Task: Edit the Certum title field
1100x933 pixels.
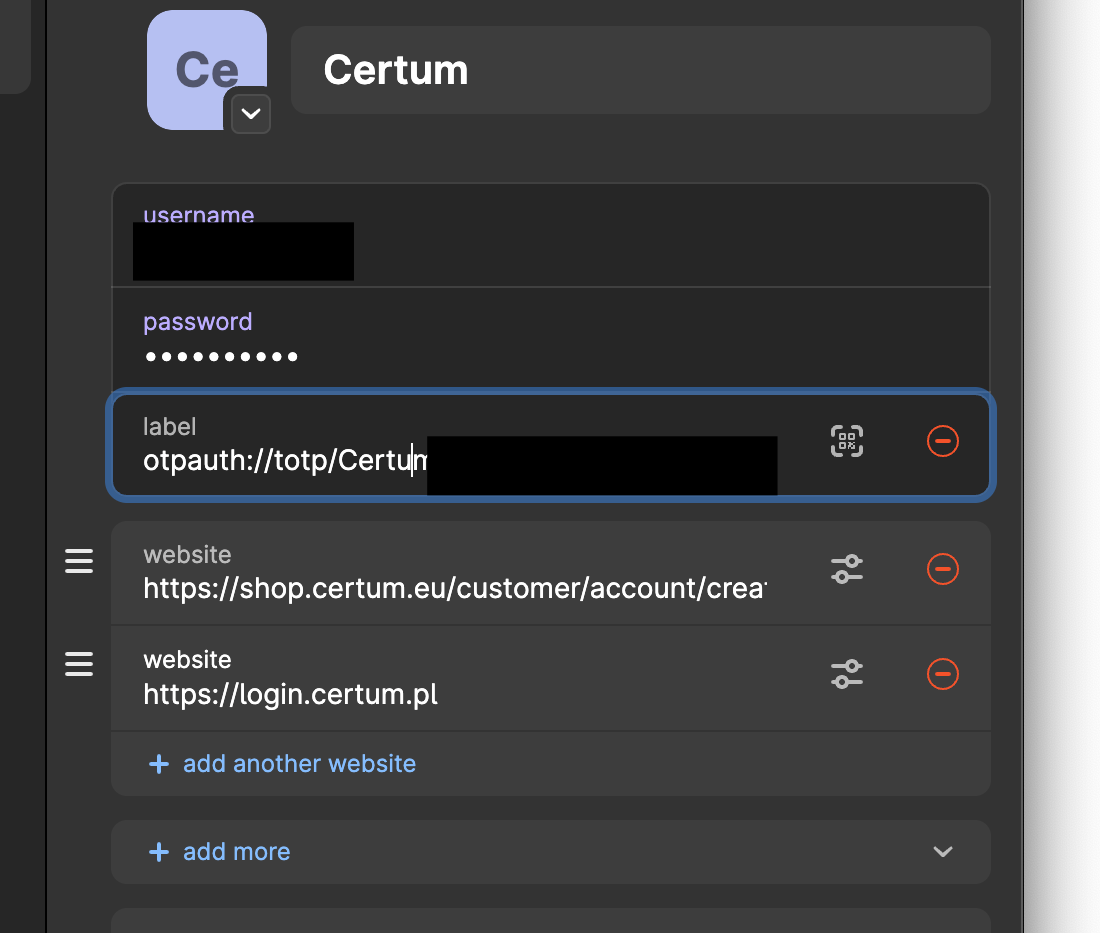Action: pyautogui.click(x=640, y=70)
